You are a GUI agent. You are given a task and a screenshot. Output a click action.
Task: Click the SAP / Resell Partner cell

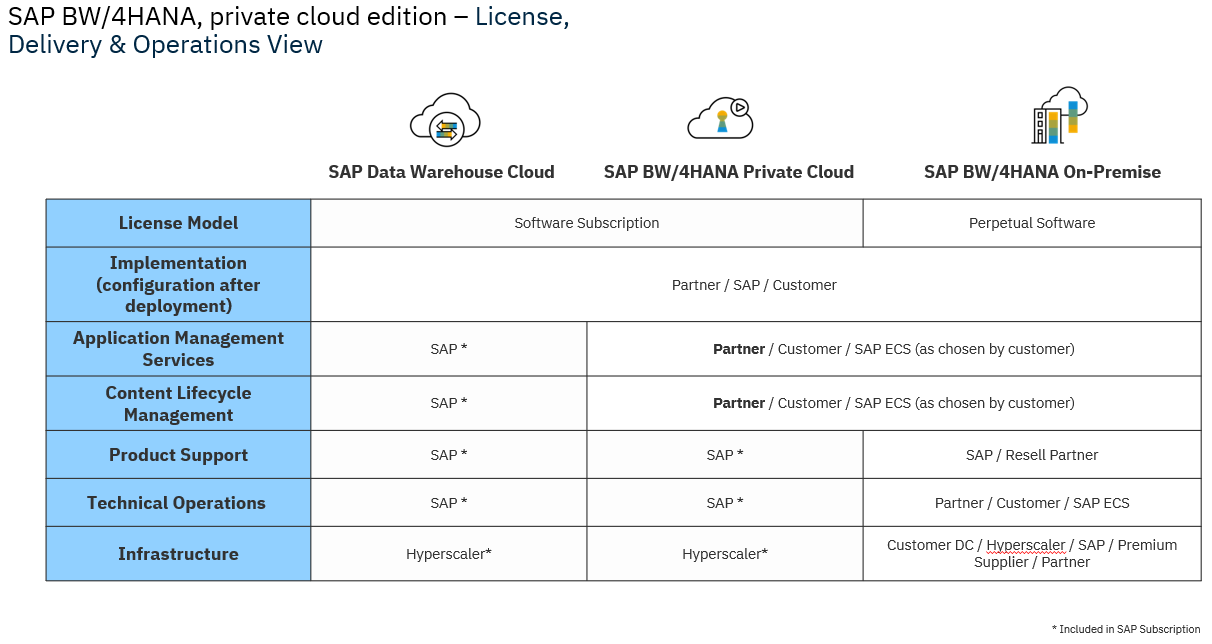1032,455
